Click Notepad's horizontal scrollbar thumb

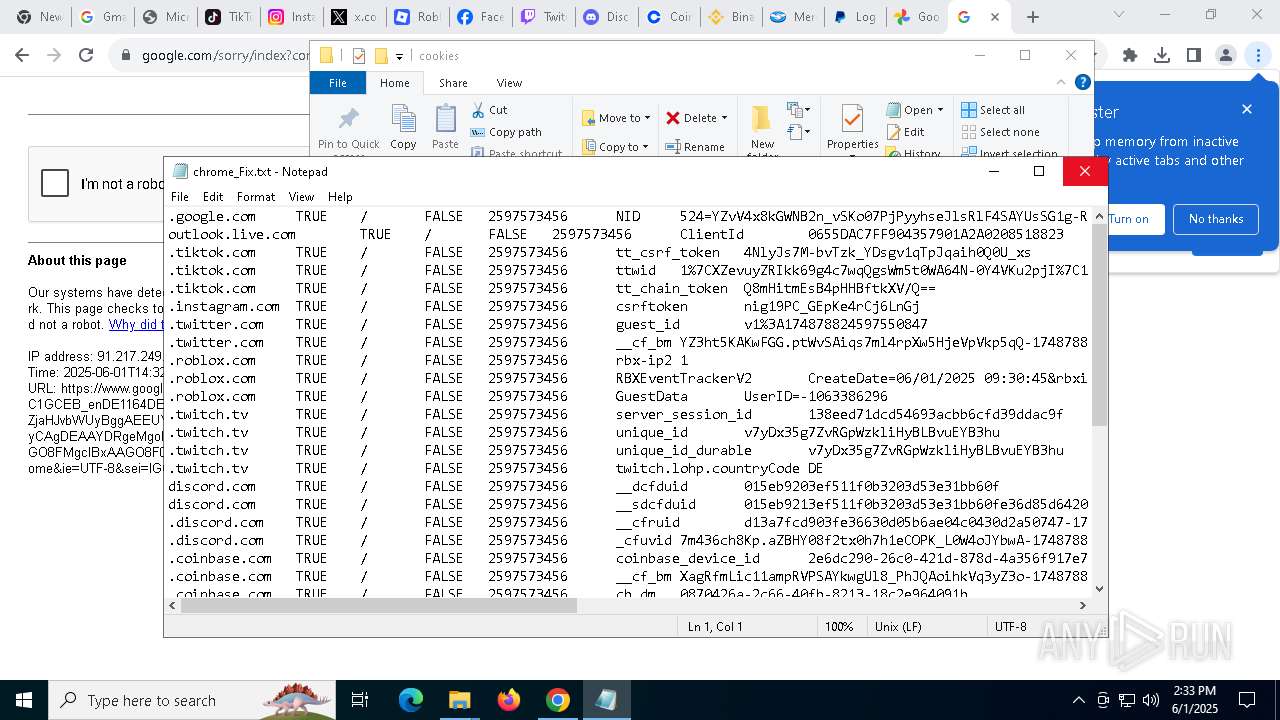[378, 605]
